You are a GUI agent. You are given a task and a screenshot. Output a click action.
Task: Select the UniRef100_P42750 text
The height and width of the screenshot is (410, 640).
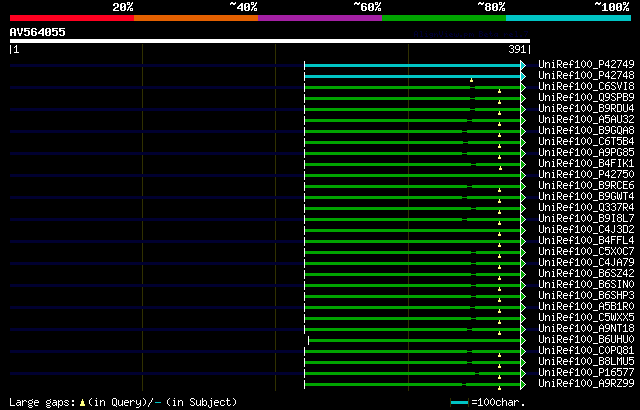(x=586, y=175)
